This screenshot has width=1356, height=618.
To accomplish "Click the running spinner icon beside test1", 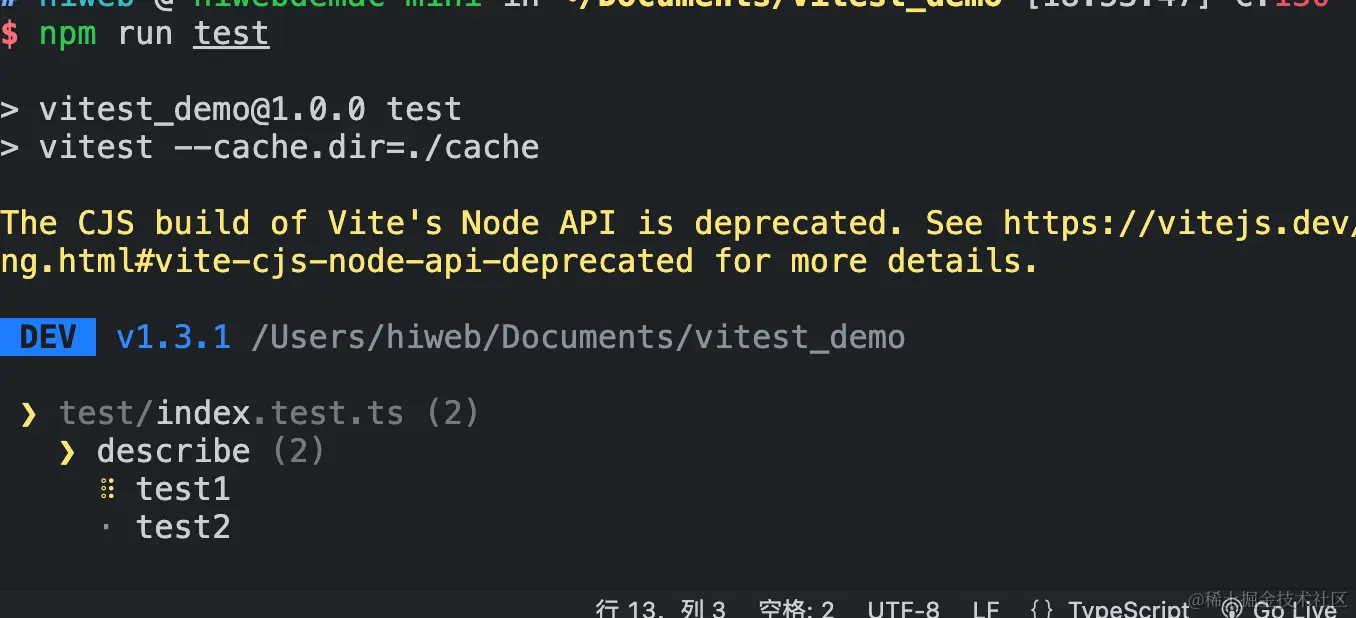I will point(107,489).
